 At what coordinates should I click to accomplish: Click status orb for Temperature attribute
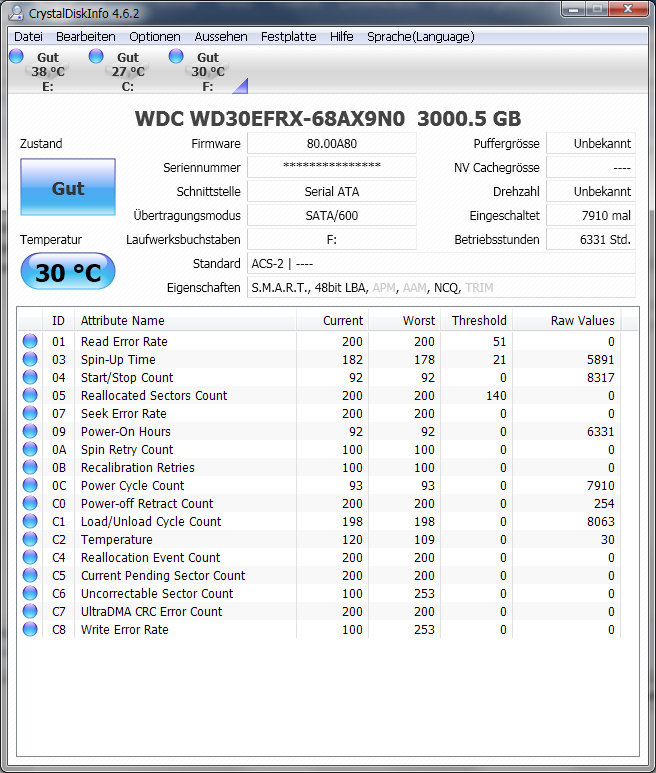tap(30, 539)
